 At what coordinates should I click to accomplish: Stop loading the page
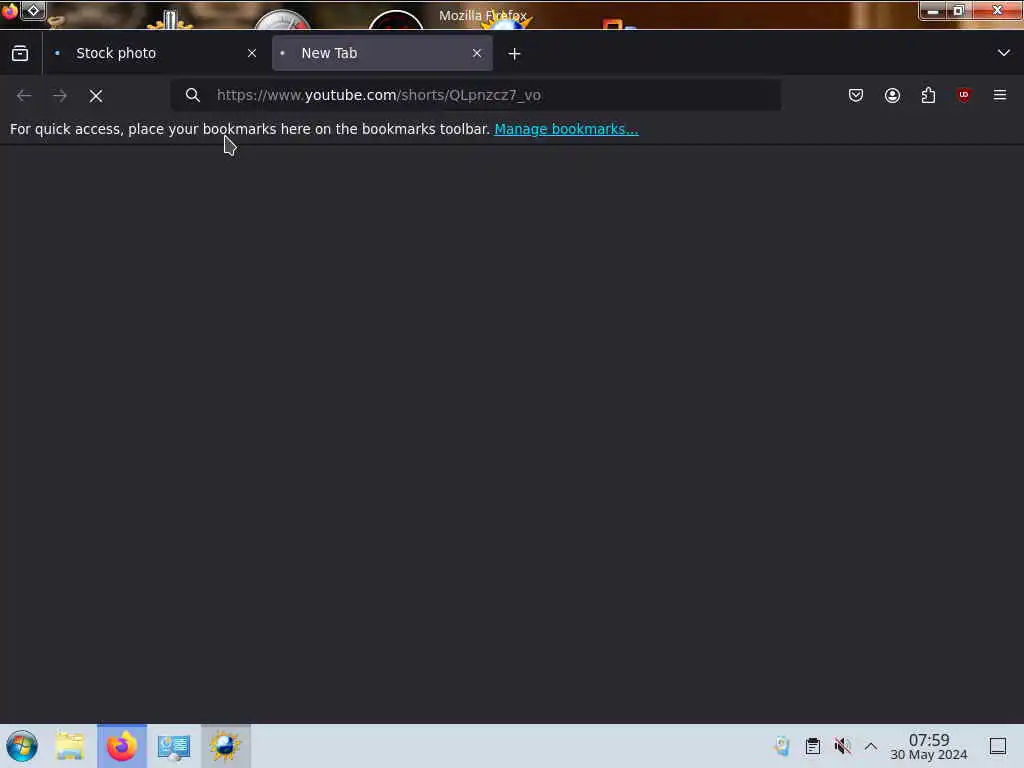(x=96, y=96)
